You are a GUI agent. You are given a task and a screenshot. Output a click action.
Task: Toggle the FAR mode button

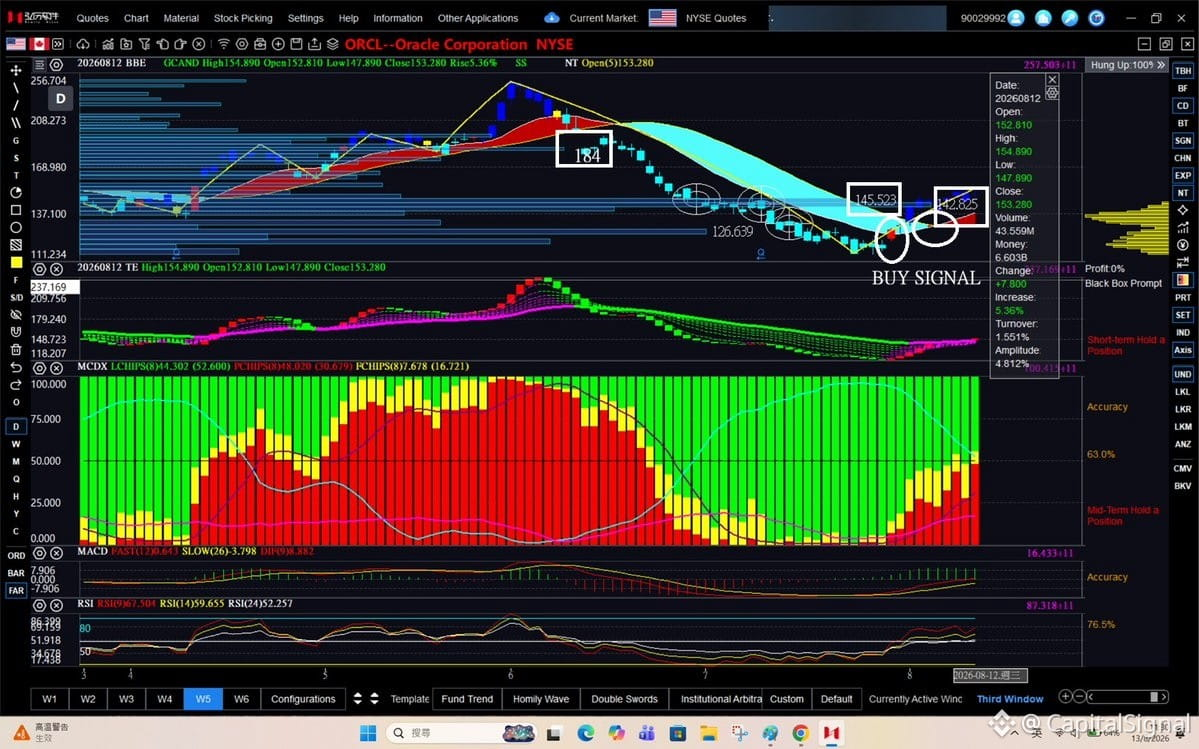pyautogui.click(x=16, y=590)
